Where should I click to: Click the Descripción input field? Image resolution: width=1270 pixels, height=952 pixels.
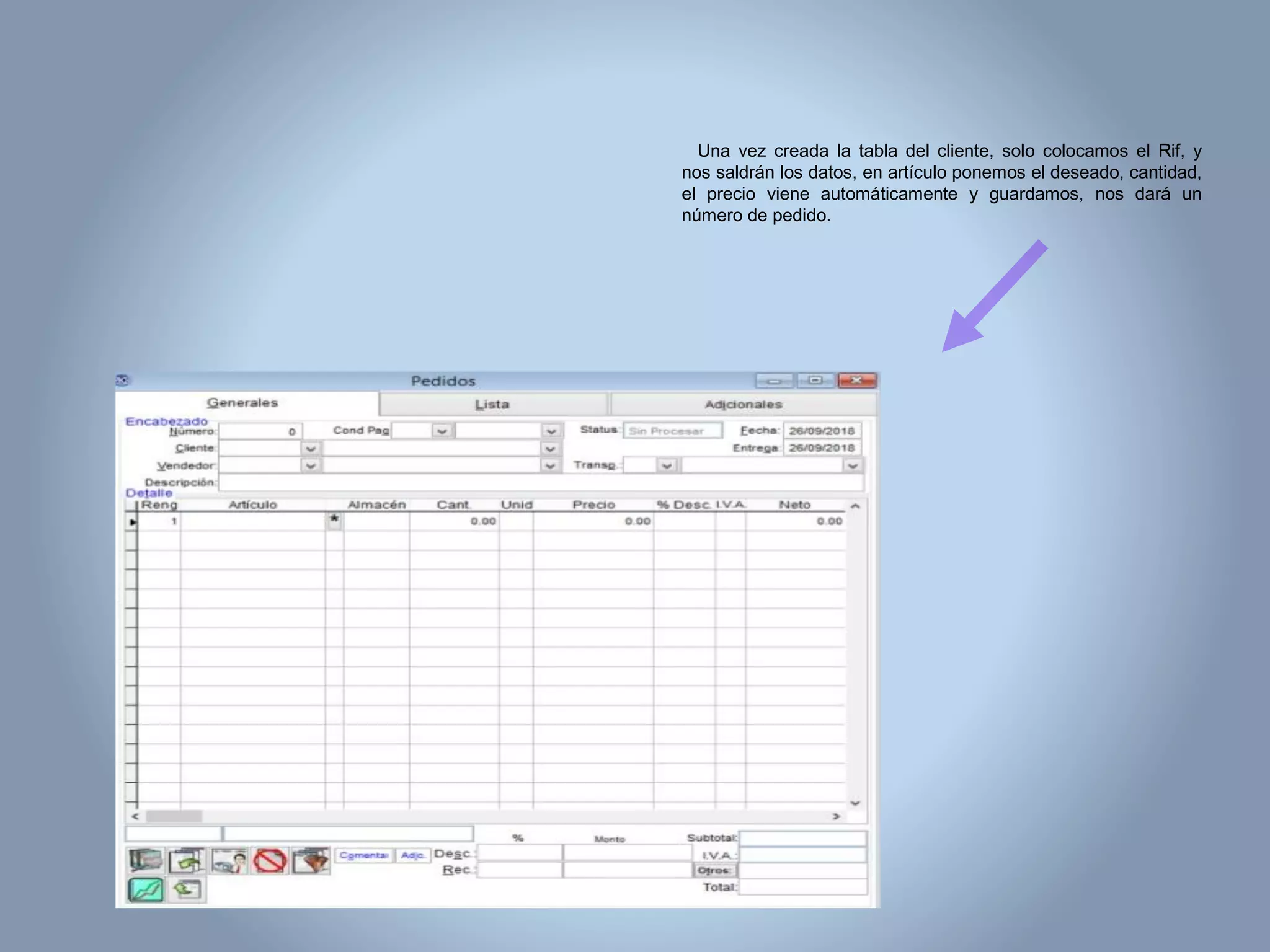click(x=540, y=482)
